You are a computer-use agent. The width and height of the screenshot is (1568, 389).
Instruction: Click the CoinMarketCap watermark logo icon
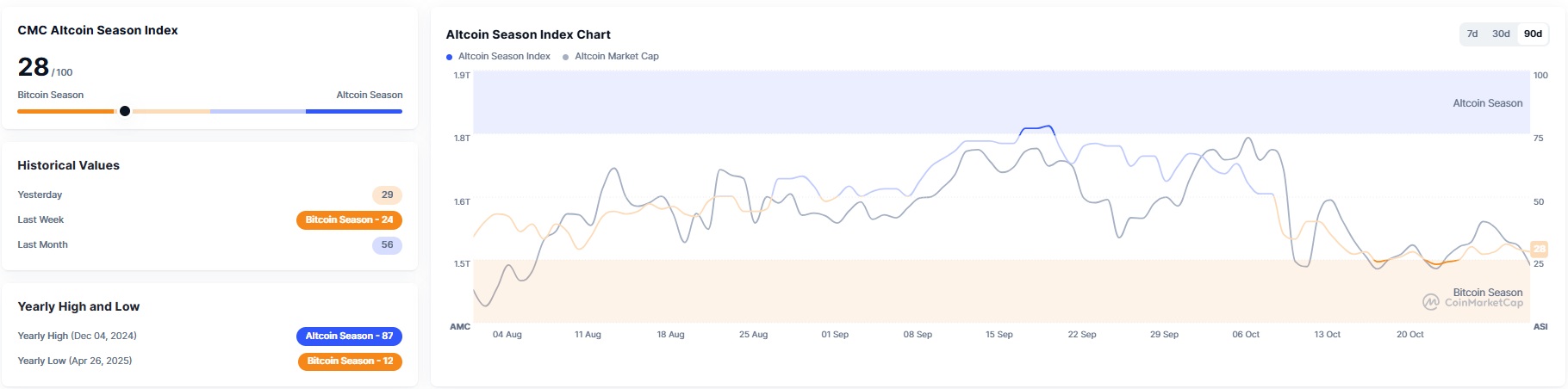pos(1430,302)
